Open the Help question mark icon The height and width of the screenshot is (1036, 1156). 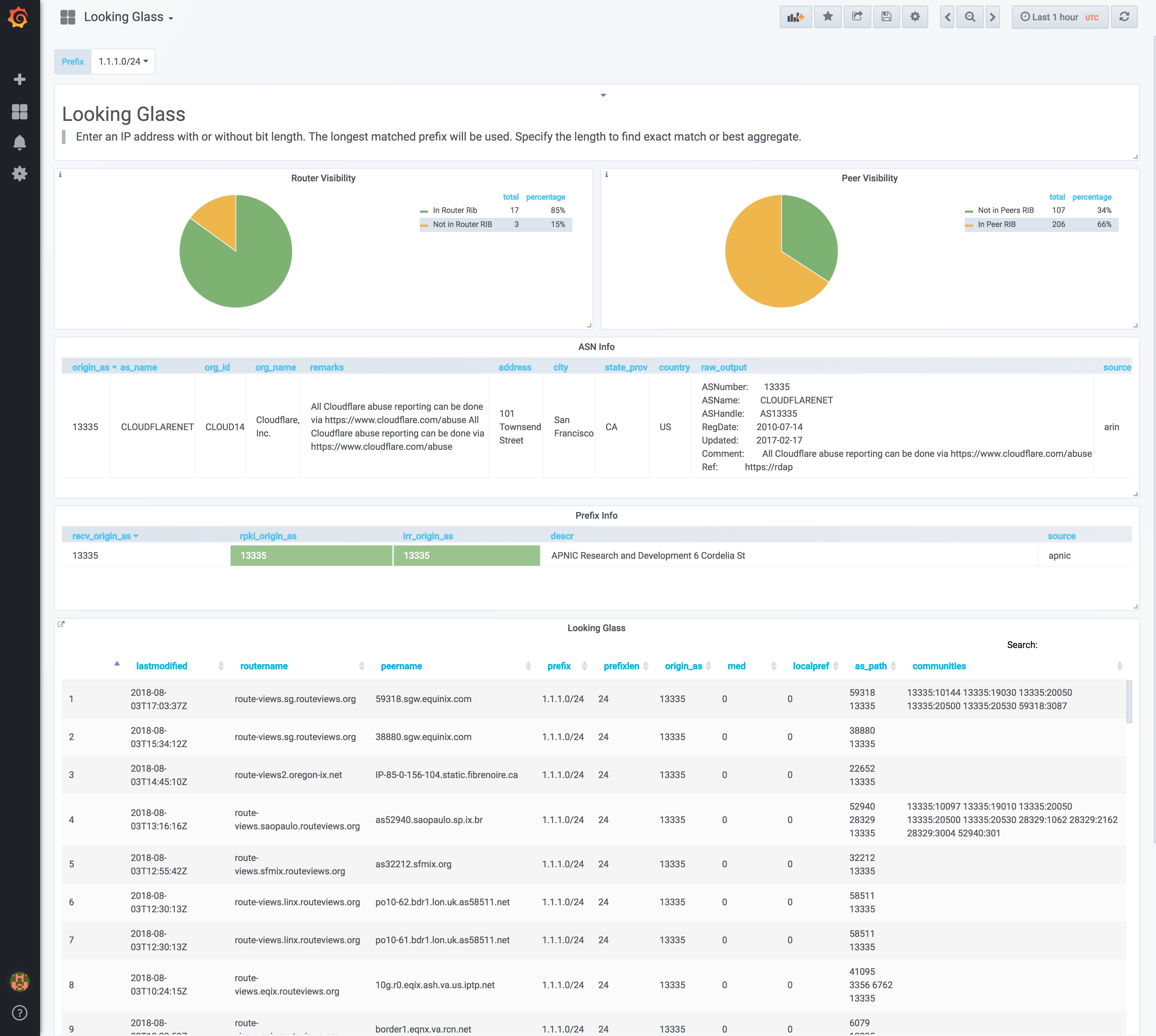point(20,1013)
